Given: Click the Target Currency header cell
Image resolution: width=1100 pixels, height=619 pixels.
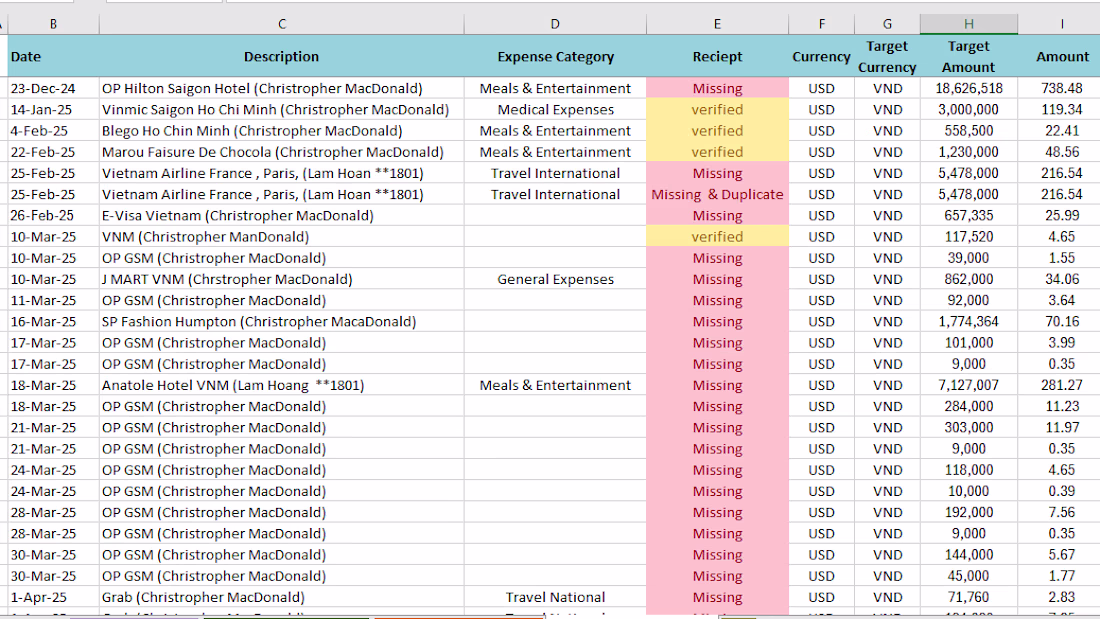Looking at the screenshot, I should coord(887,56).
